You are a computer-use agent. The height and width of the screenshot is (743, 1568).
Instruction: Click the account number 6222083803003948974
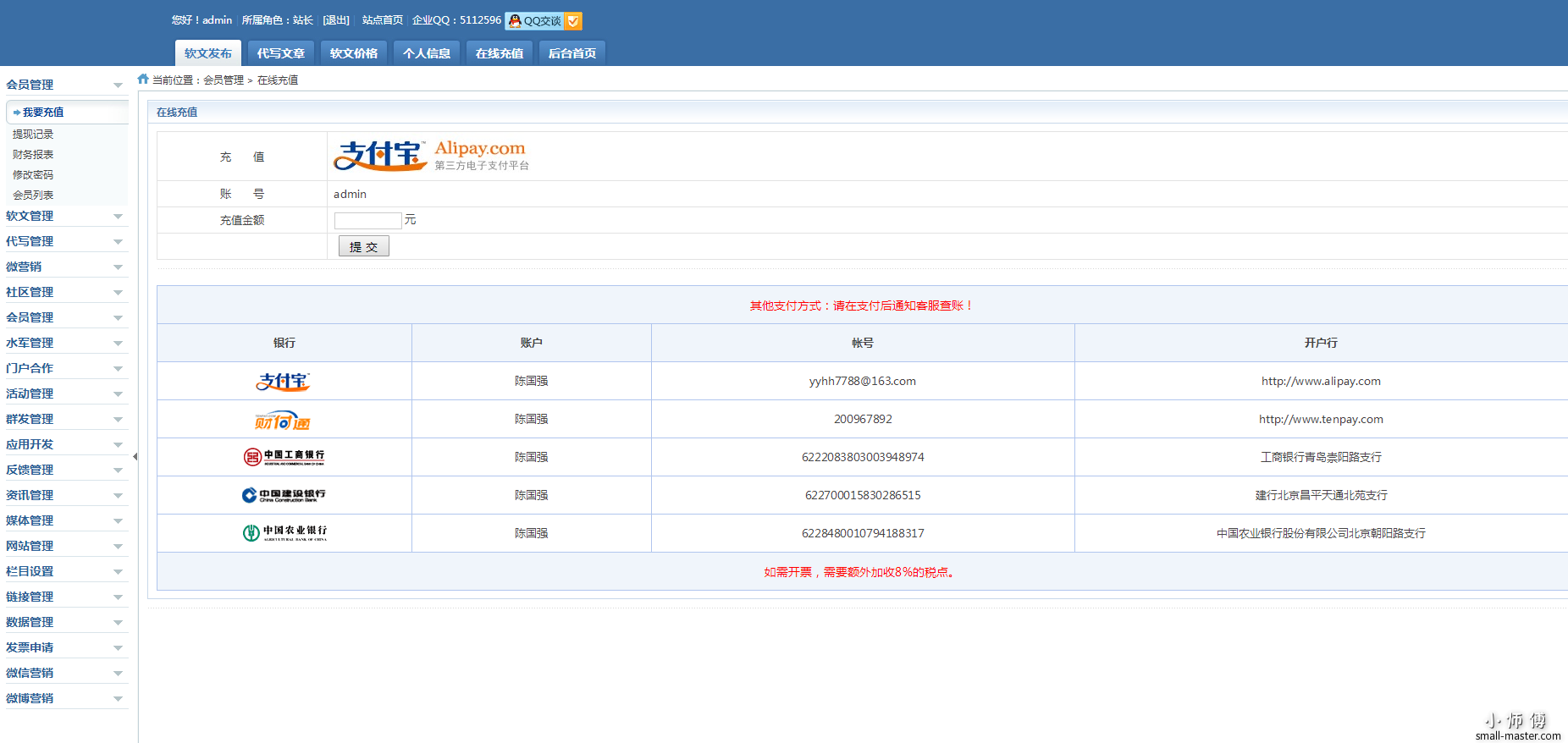pyautogui.click(x=863, y=458)
